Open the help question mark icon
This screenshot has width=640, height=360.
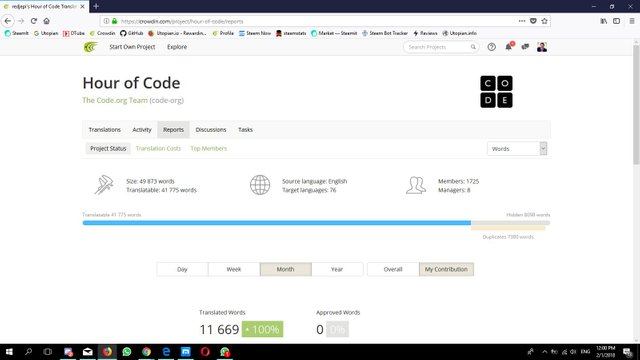pos(491,47)
